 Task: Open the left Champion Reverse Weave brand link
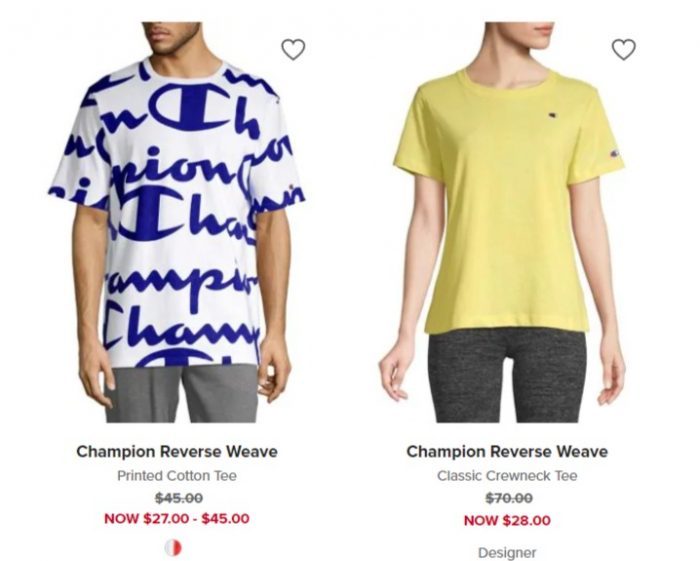click(177, 452)
